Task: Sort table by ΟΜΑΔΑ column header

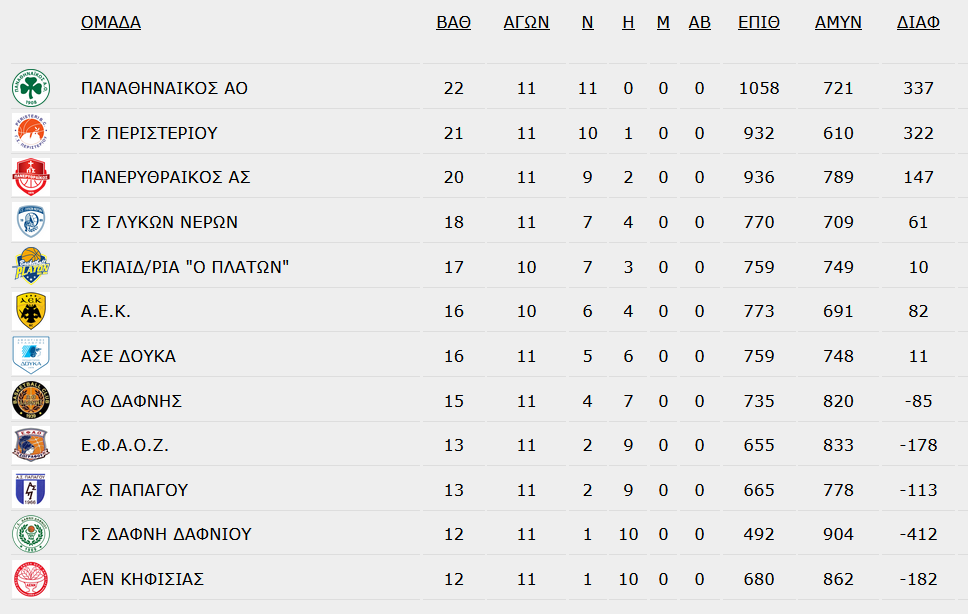Action: click(111, 22)
